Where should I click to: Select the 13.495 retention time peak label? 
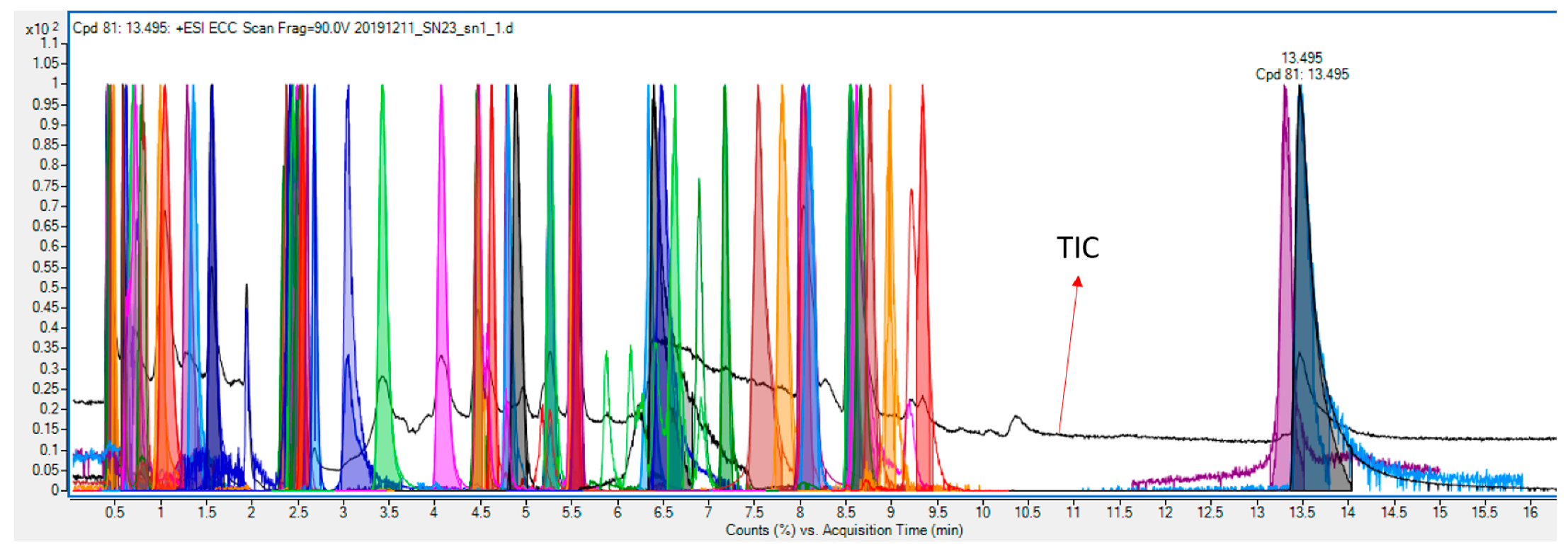(x=1301, y=58)
